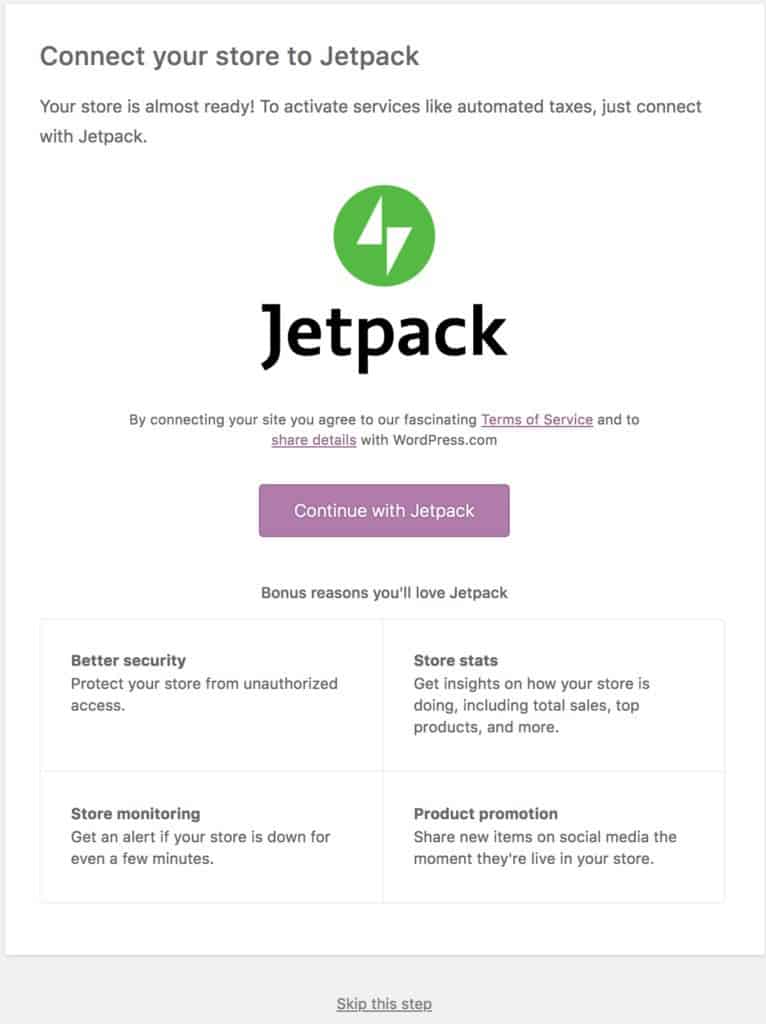The width and height of the screenshot is (766, 1024).
Task: Open the Terms of Service link
Action: [x=537, y=420]
